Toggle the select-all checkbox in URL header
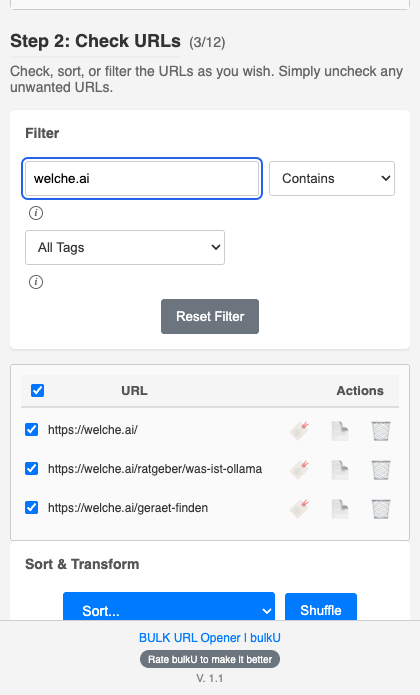420x695 pixels. [x=38, y=390]
